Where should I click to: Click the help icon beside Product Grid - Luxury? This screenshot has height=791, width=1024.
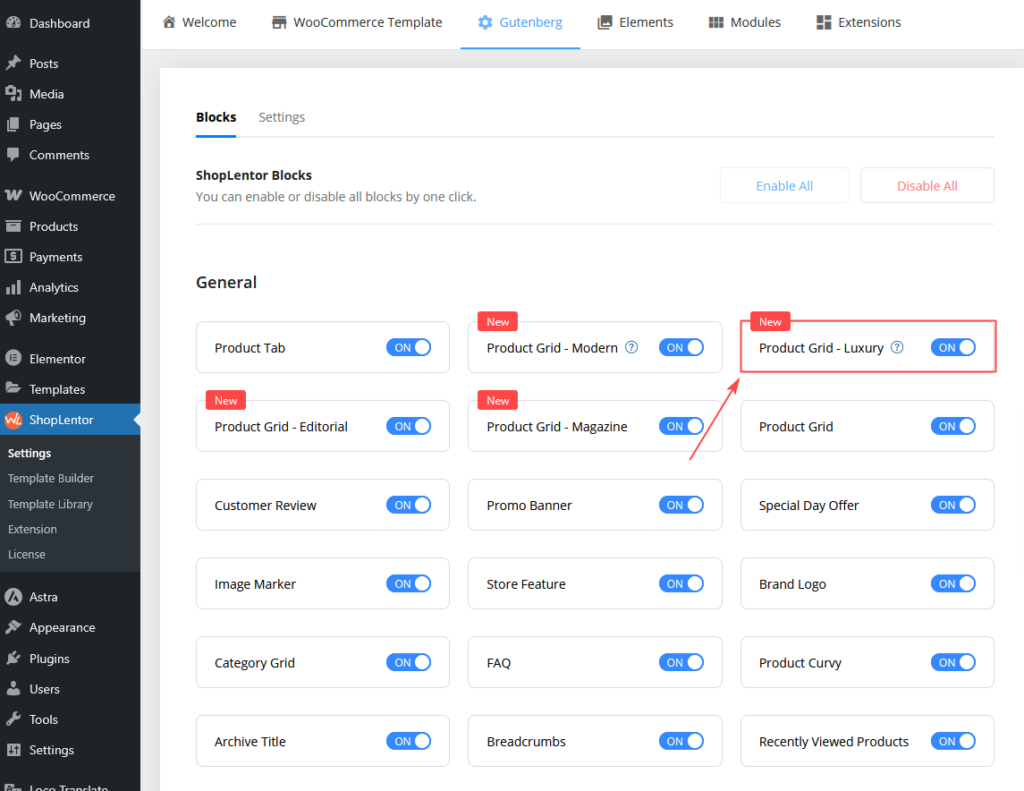tap(897, 347)
